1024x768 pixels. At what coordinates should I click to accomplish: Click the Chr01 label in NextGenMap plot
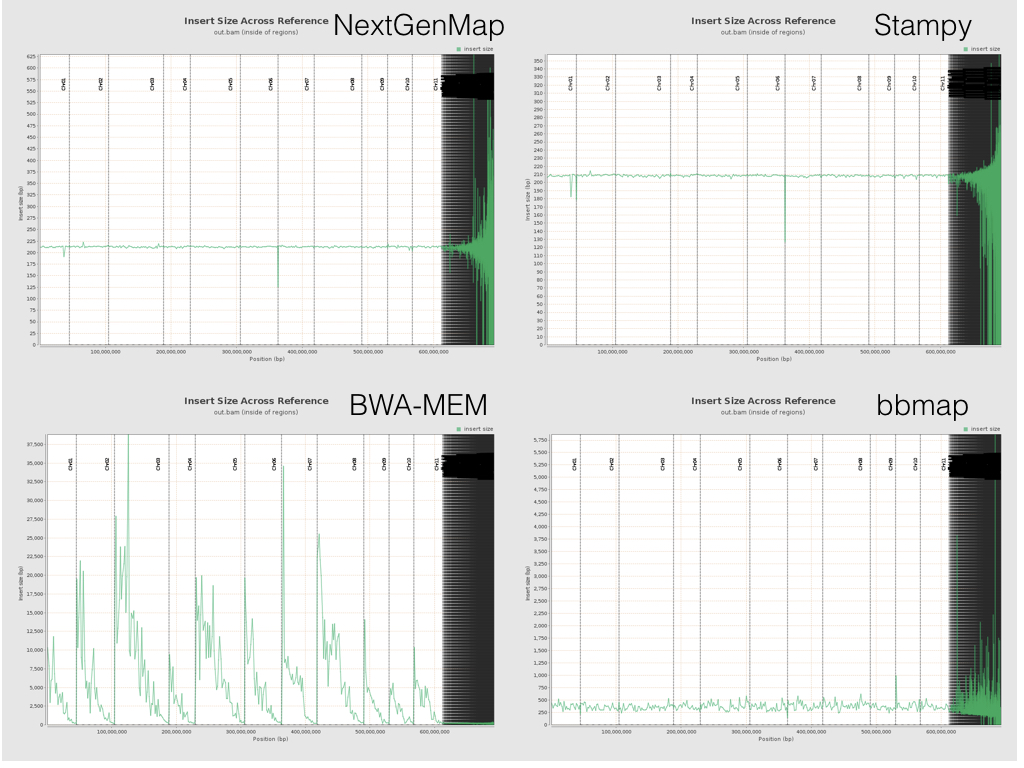point(64,84)
